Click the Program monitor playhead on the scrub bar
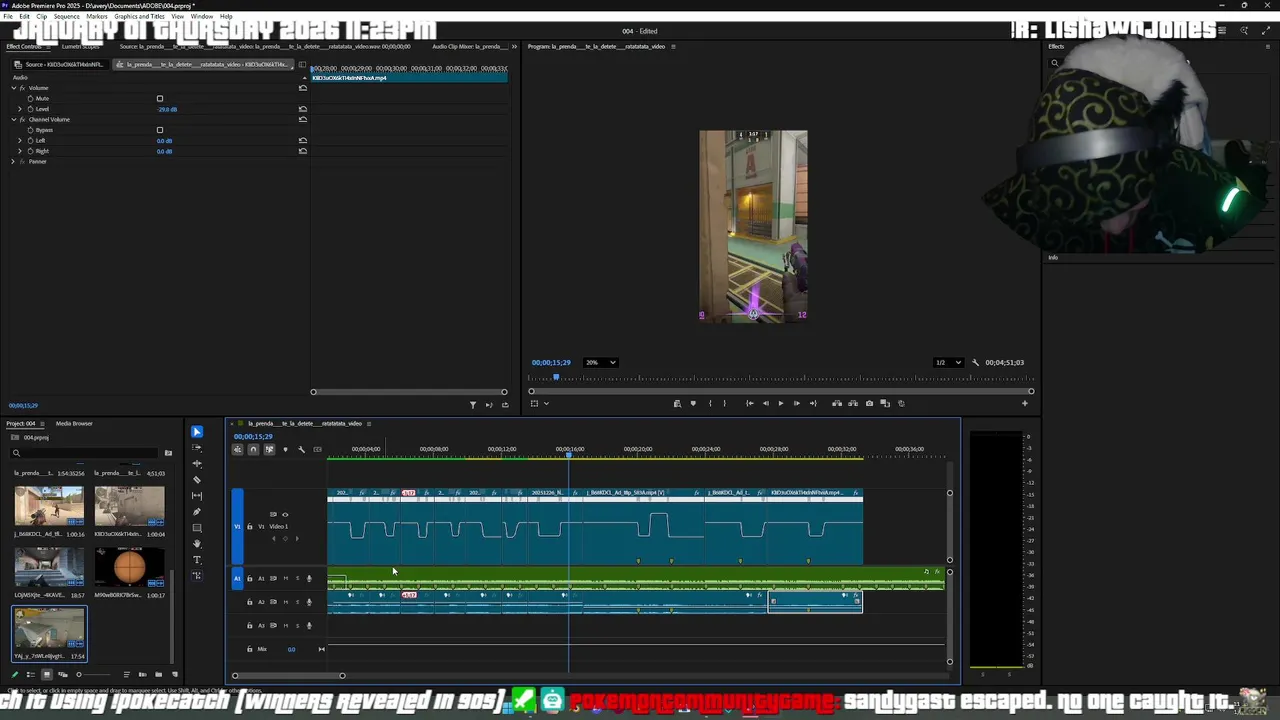Image resolution: width=1280 pixels, height=720 pixels. click(557, 378)
